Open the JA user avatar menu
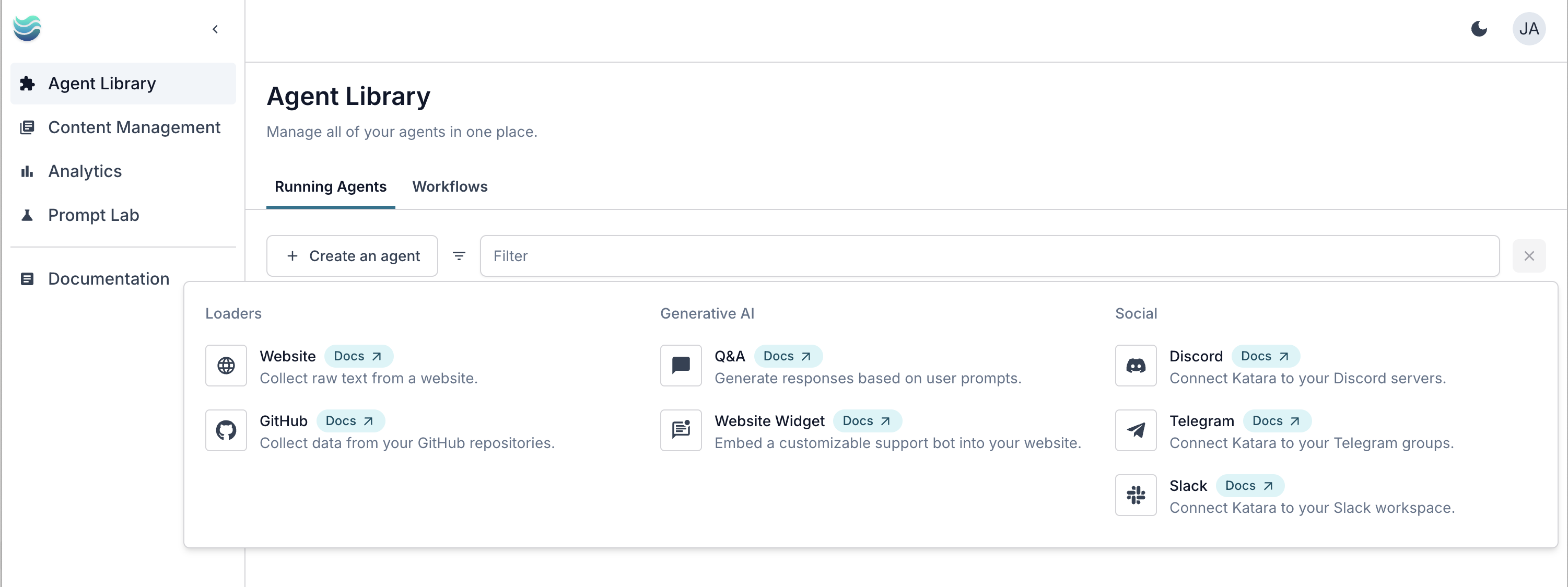Image resolution: width=1568 pixels, height=587 pixels. (x=1528, y=29)
